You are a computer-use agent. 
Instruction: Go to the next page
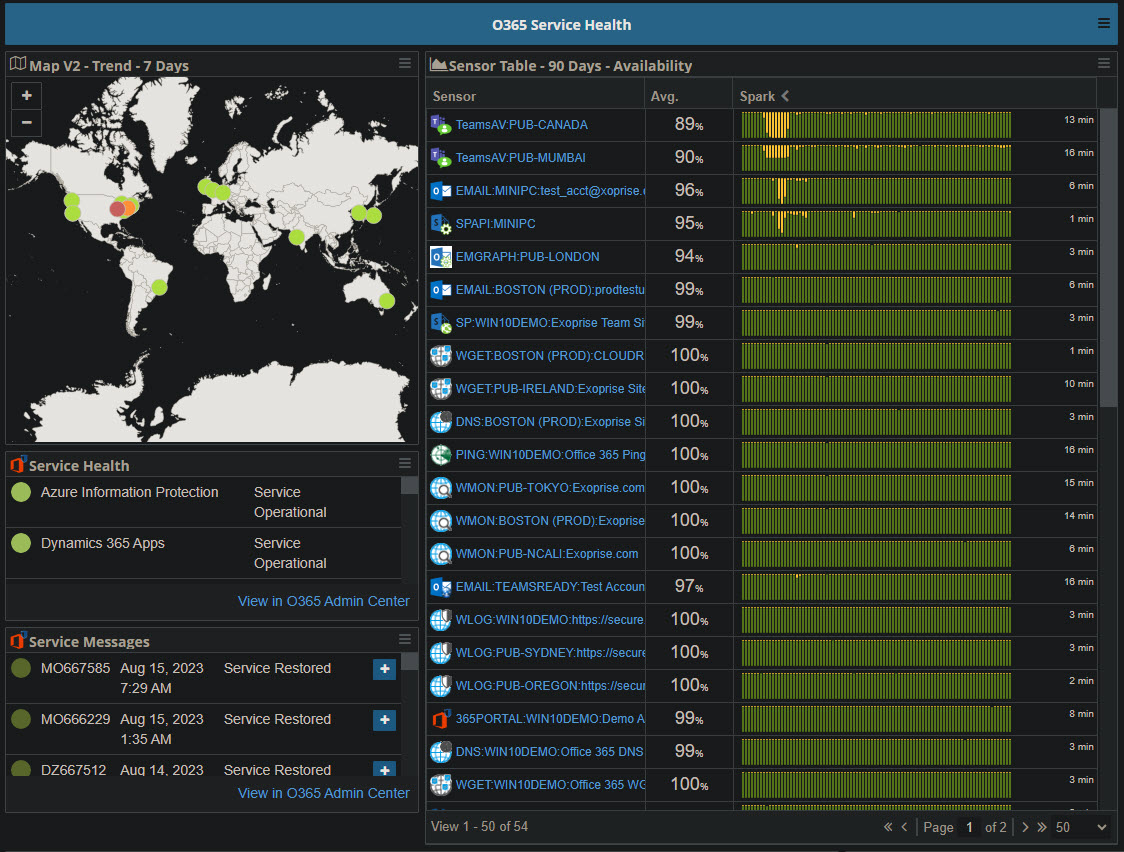(1025, 827)
